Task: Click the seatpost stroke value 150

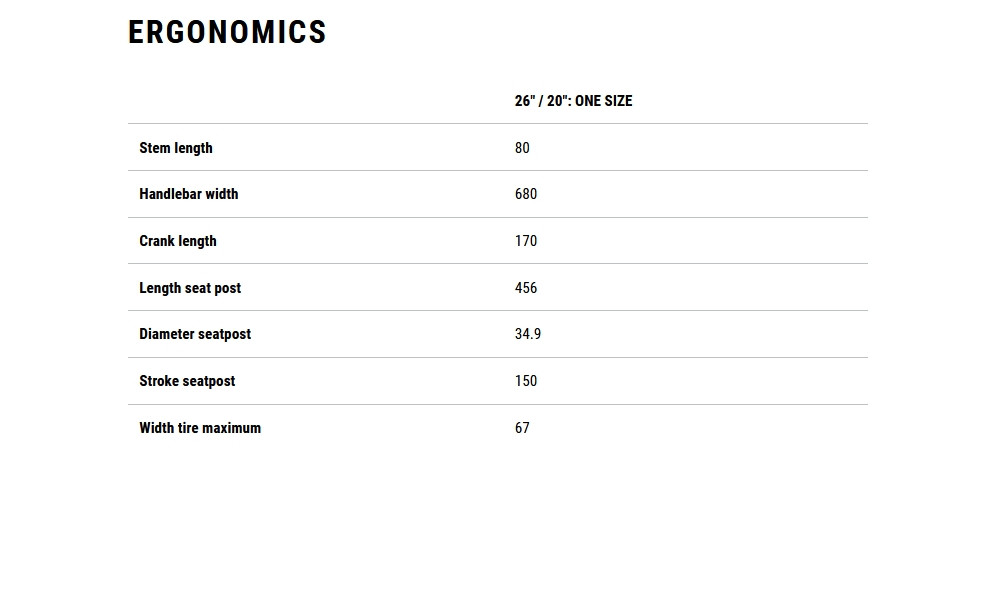Action: point(526,381)
